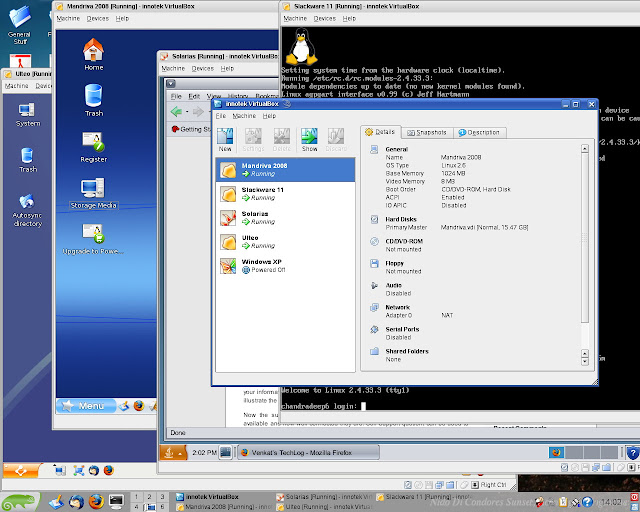Viewport: 640px width, 512px height.
Task: Switch to the Description tab
Action: click(479, 133)
